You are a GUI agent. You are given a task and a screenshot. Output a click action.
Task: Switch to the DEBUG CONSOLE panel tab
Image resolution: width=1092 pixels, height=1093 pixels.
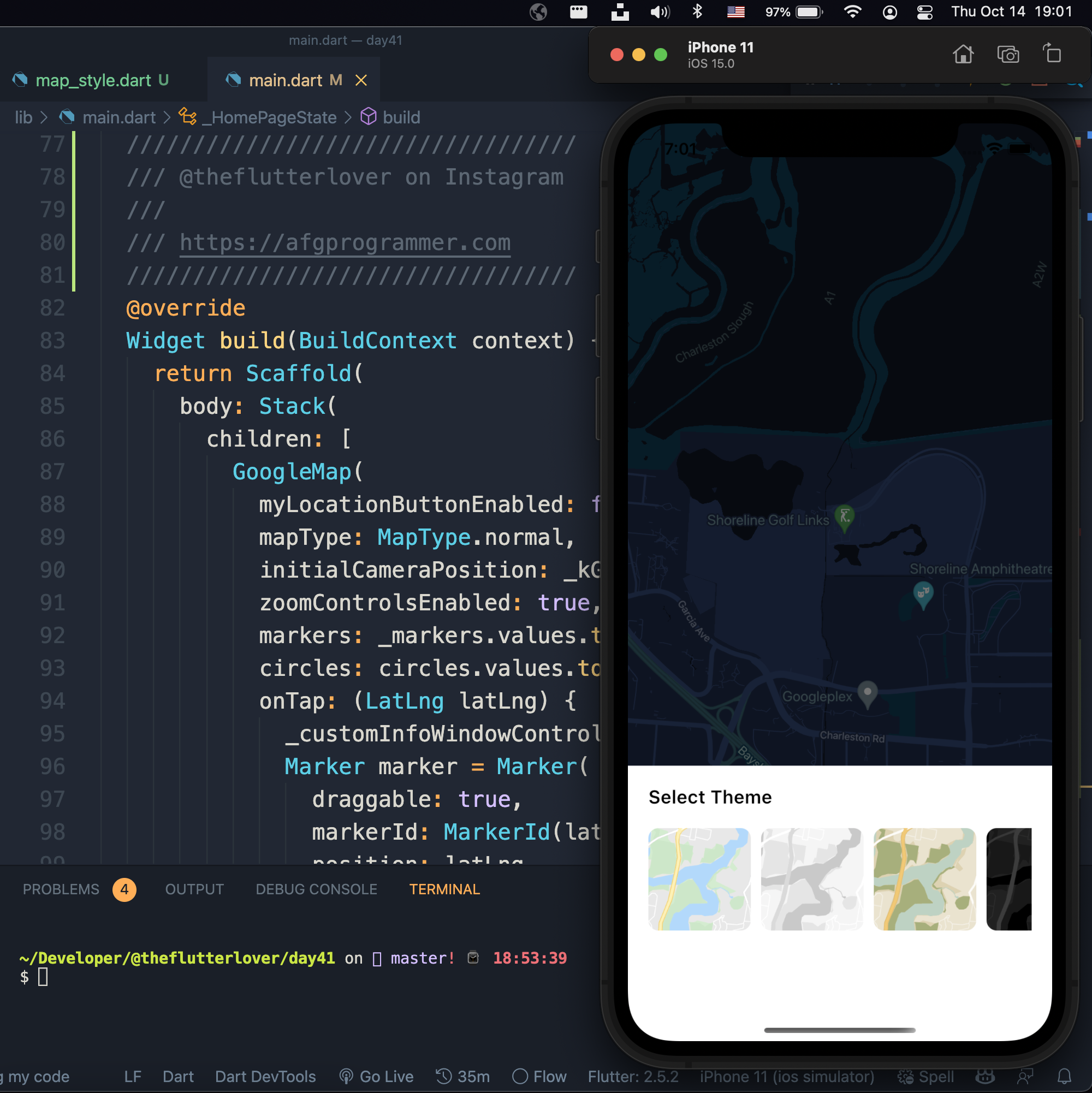316,889
